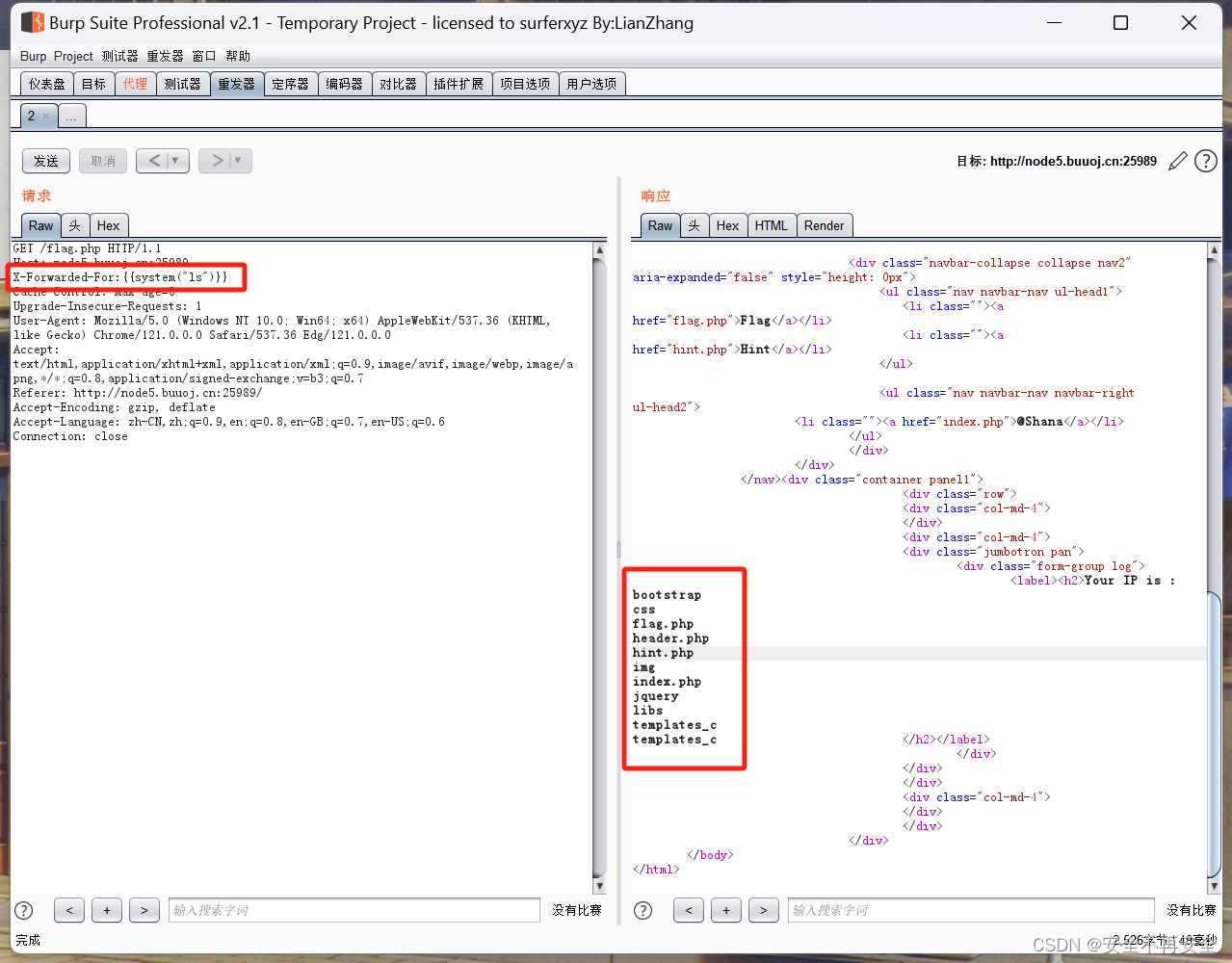Screen dimensions: 1232x963
Task: Click the GET /flag.php HTTP/1.1 line
Action: coord(87,248)
